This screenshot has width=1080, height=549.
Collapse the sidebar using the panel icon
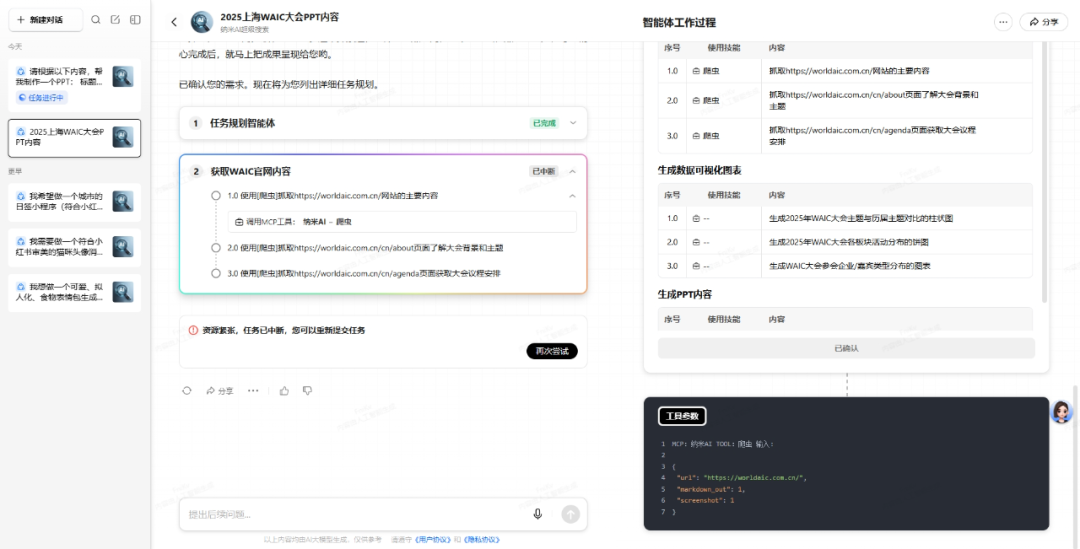[x=135, y=20]
